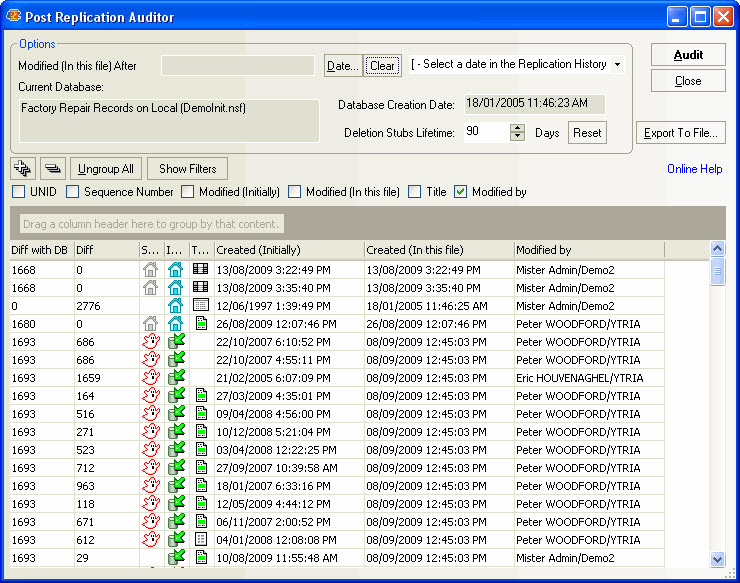Enable the UNID checkbox
This screenshot has height=583, width=740.
click(x=19, y=192)
